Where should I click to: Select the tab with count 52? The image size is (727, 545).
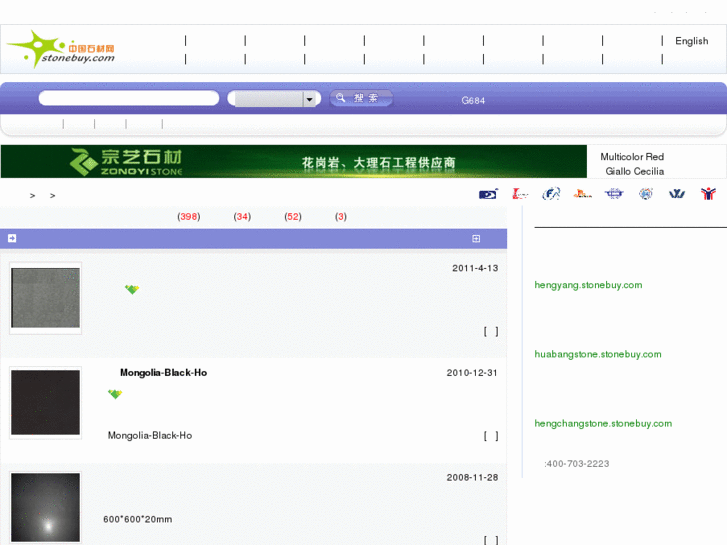coord(292,216)
